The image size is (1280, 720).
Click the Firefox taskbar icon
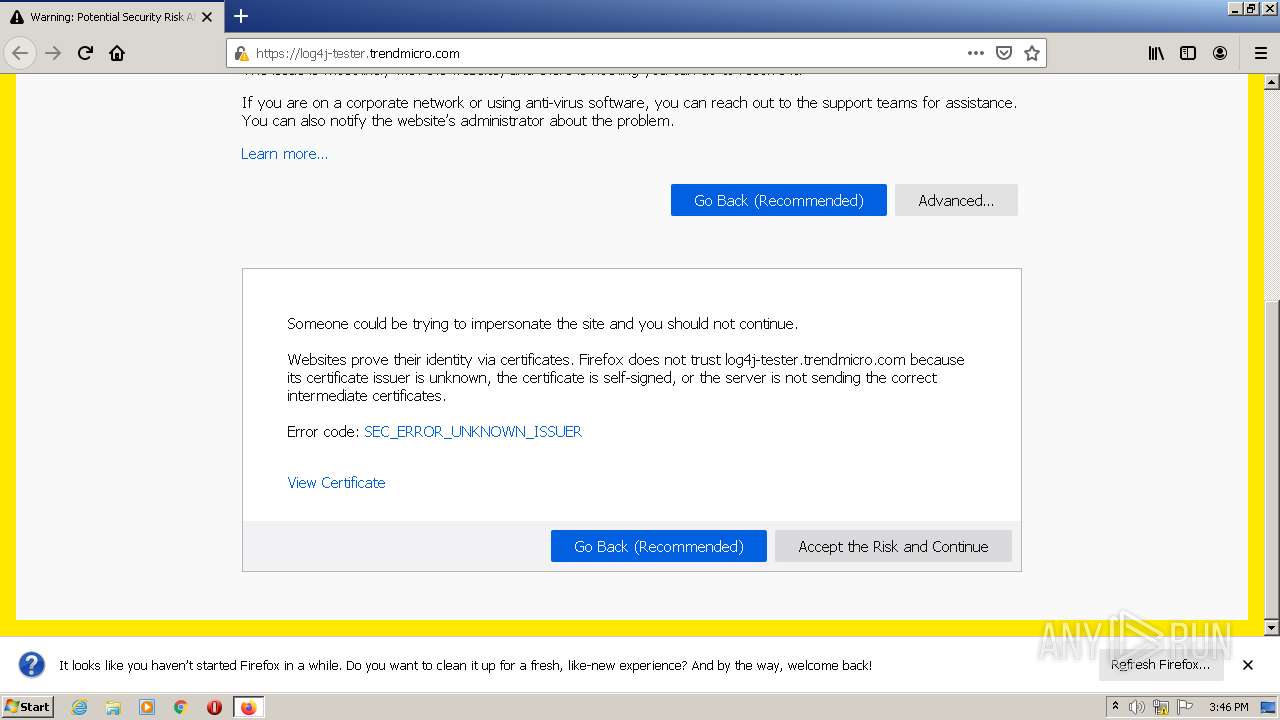(x=248, y=707)
